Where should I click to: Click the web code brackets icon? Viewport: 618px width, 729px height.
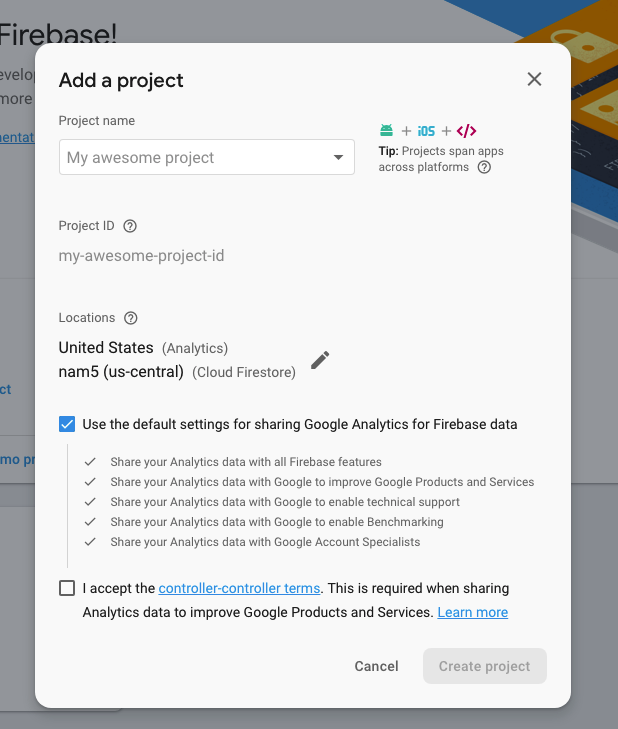pos(466,131)
